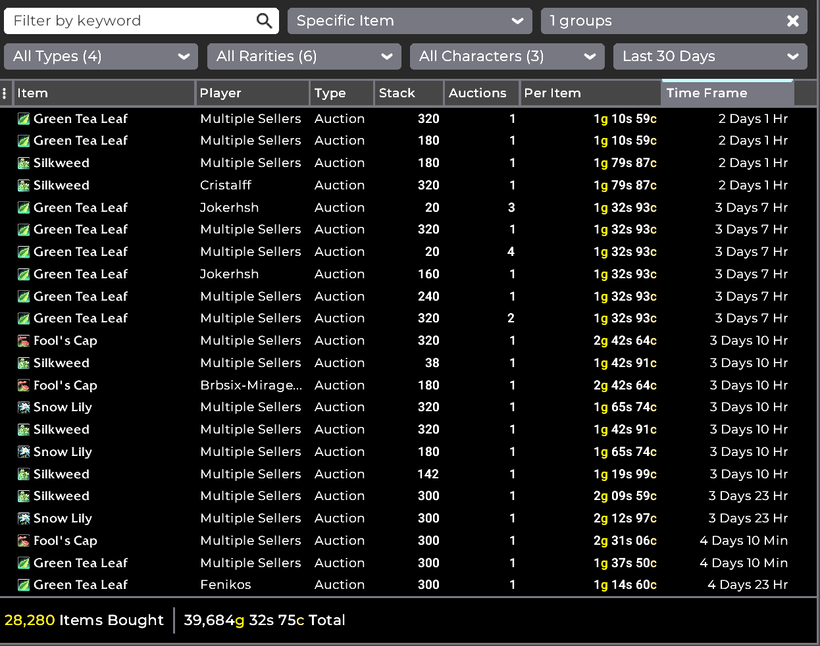Click the Silkweed icon with stack 142

click(23, 474)
